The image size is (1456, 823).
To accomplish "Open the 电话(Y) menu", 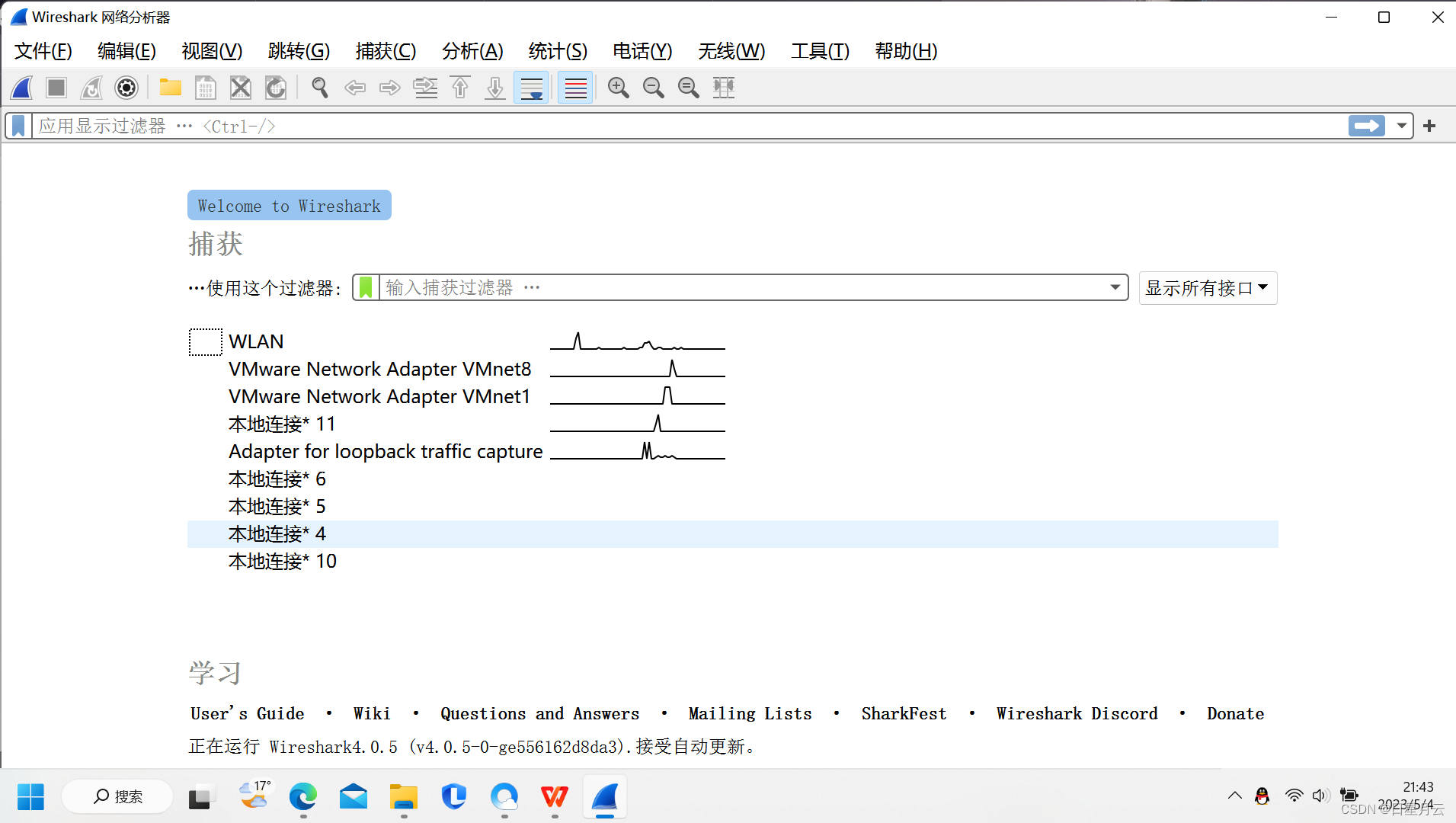I will [x=642, y=51].
